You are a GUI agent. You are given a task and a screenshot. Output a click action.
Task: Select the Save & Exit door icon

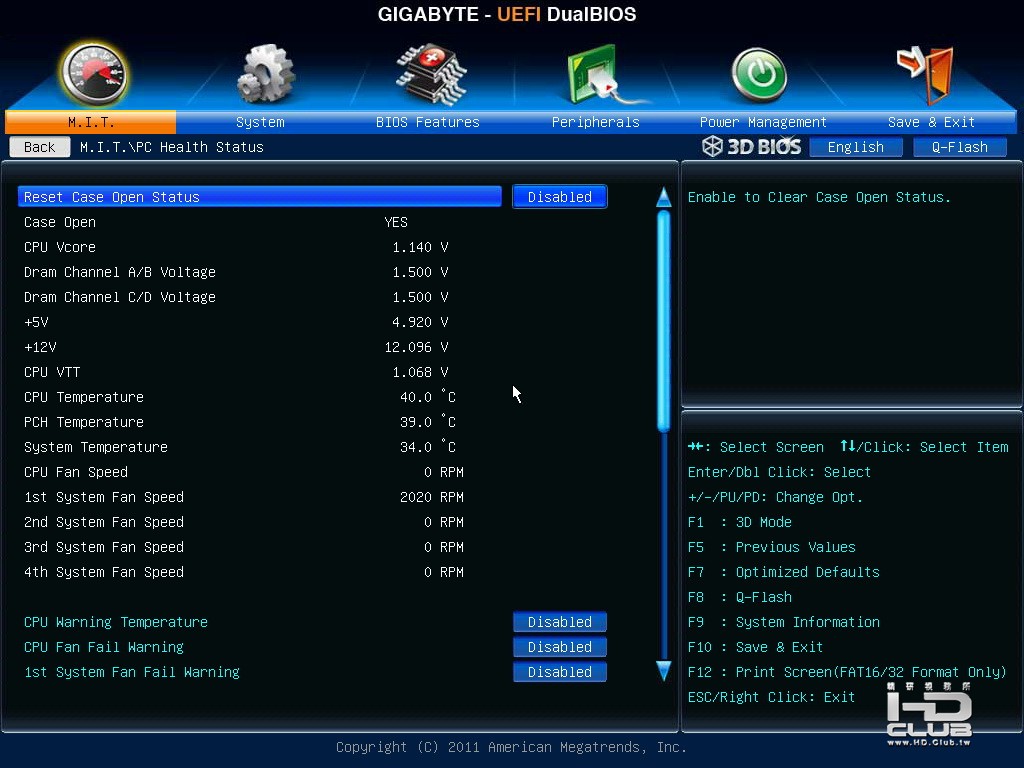click(x=925, y=74)
